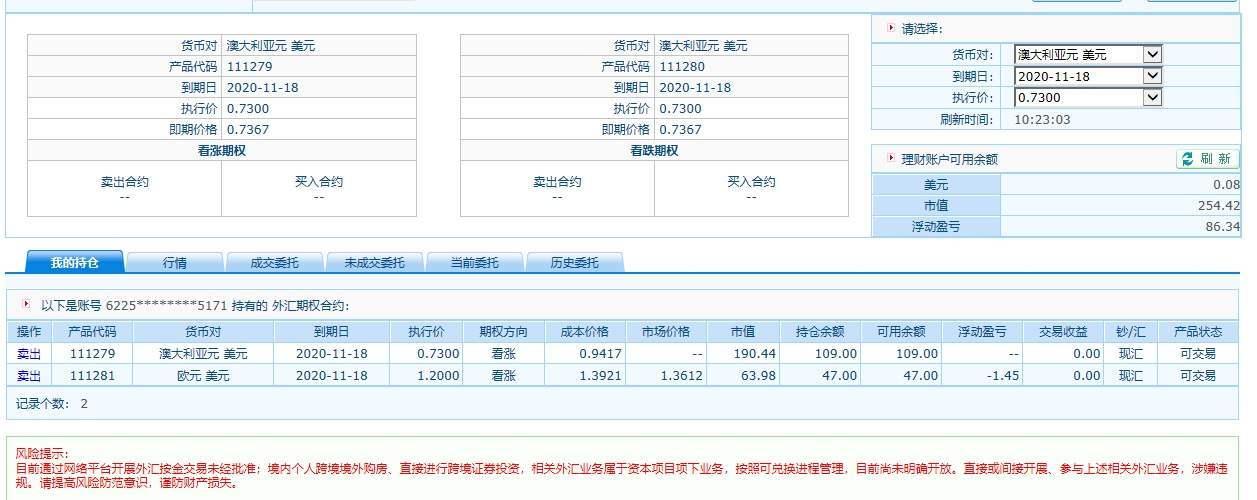Click 卖出 for product 111279
The height and width of the screenshot is (500, 1257).
(x=29, y=354)
